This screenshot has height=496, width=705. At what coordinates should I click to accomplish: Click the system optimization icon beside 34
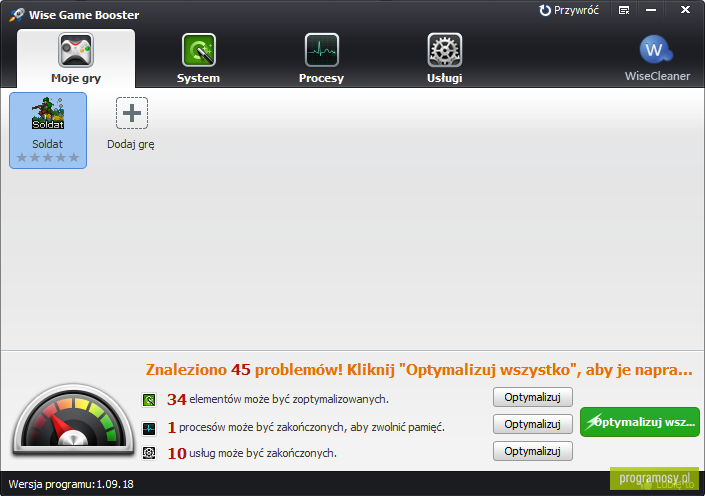click(x=149, y=399)
